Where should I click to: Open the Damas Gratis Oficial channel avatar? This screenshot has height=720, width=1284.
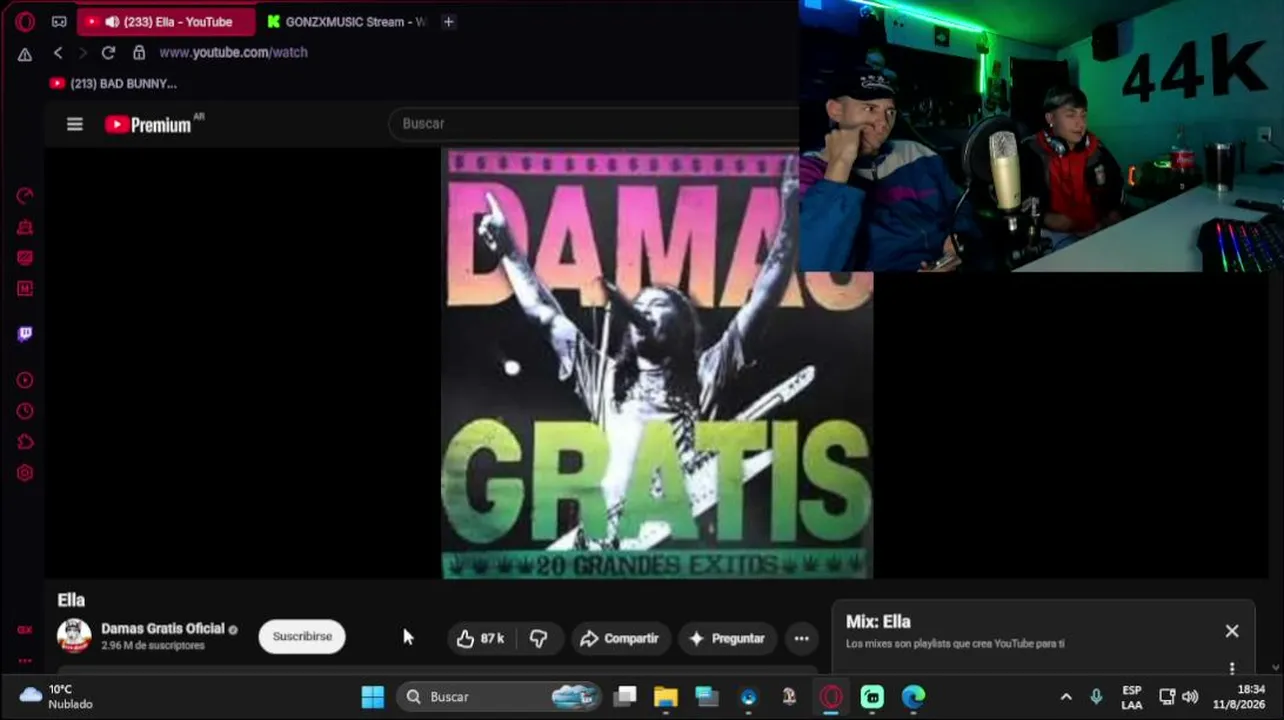[x=74, y=636]
